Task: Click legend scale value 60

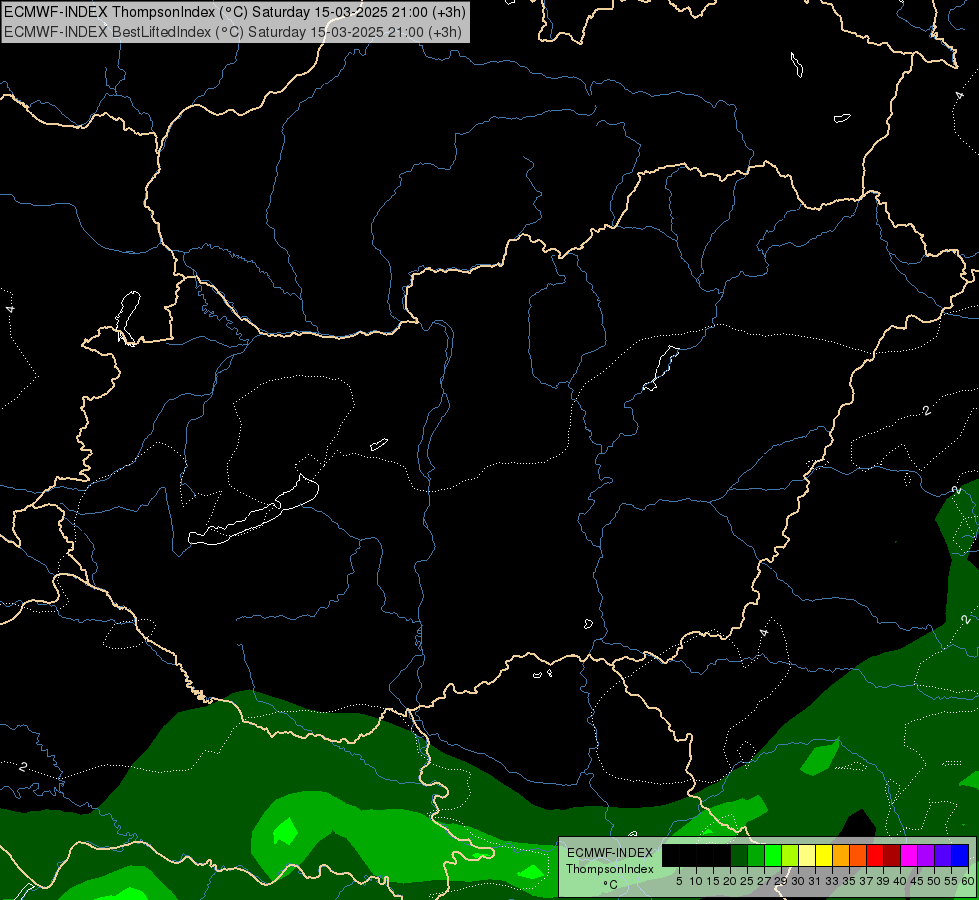Action: click(x=968, y=881)
